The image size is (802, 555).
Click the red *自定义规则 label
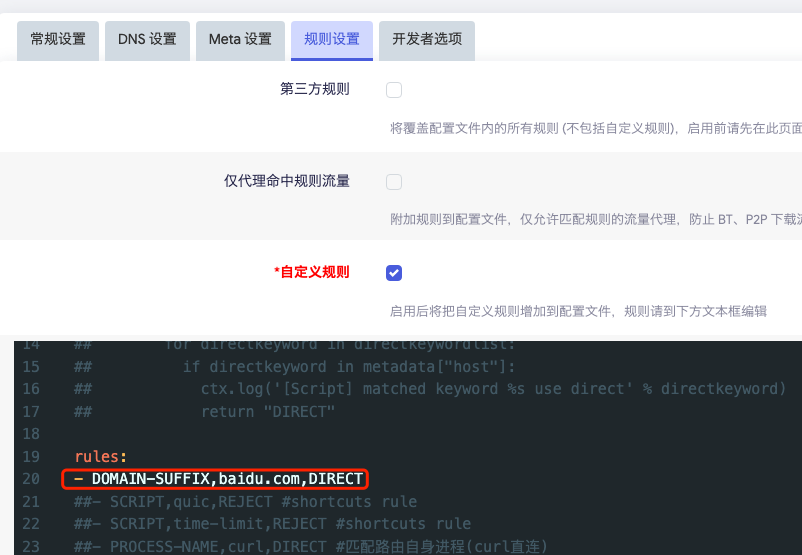click(x=311, y=272)
